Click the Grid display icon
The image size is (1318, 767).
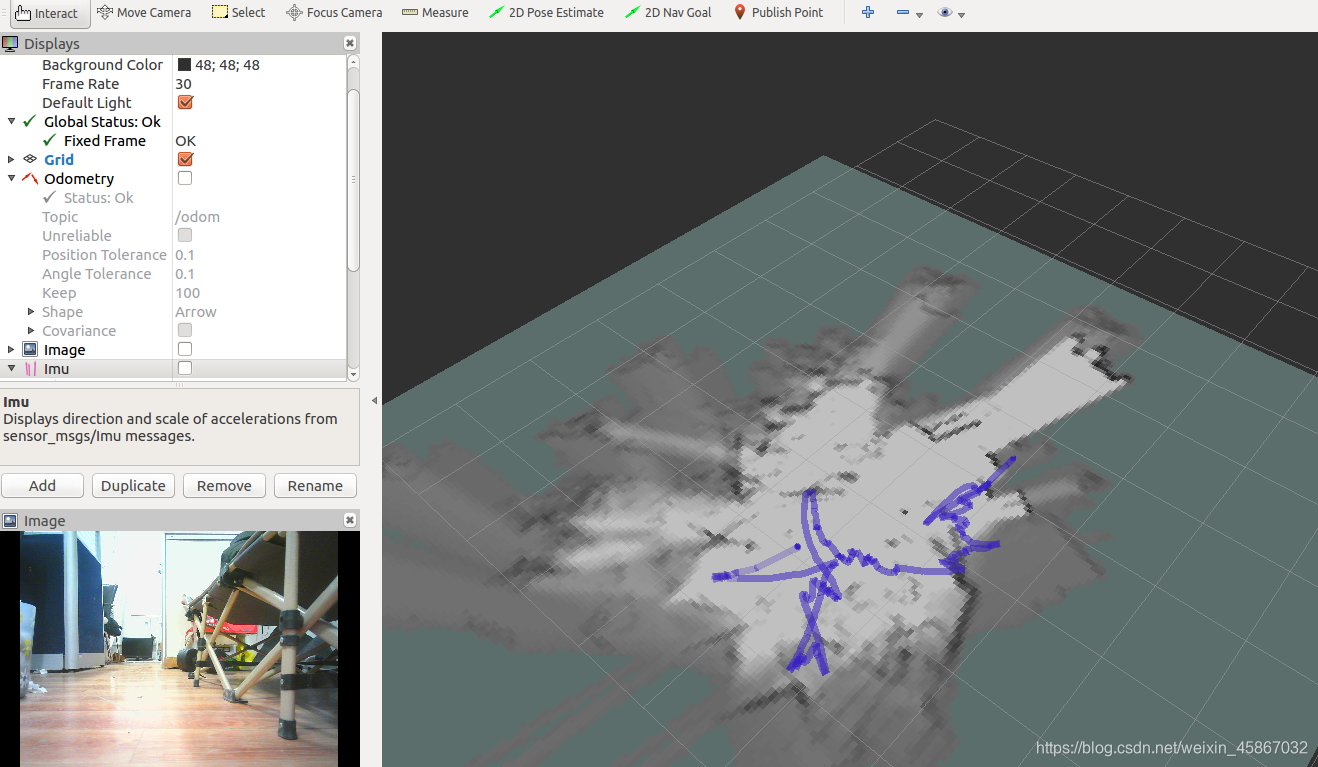30,159
